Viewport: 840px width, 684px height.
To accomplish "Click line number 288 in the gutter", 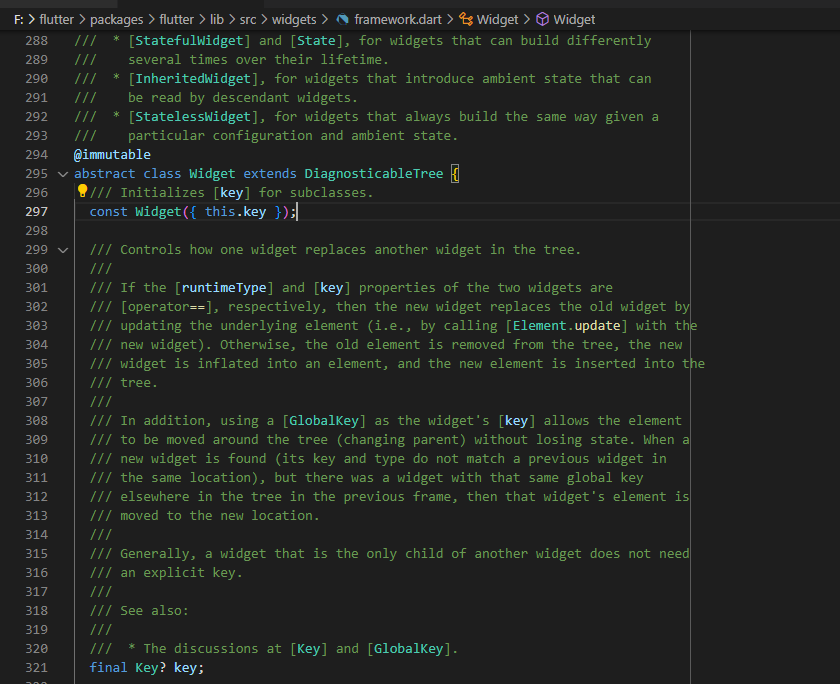I will (x=36, y=41).
